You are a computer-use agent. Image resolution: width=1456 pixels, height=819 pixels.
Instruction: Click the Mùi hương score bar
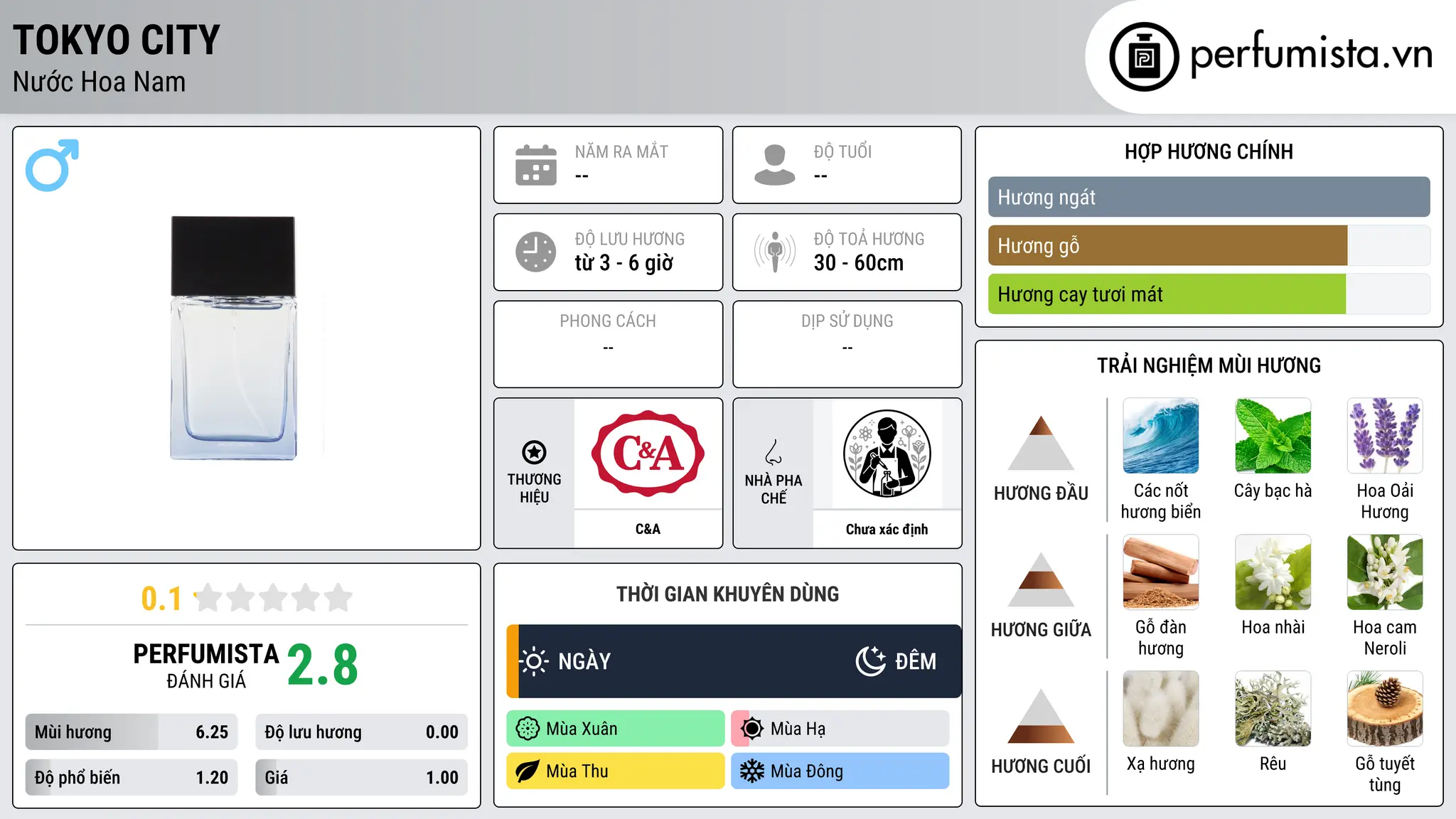point(132,732)
